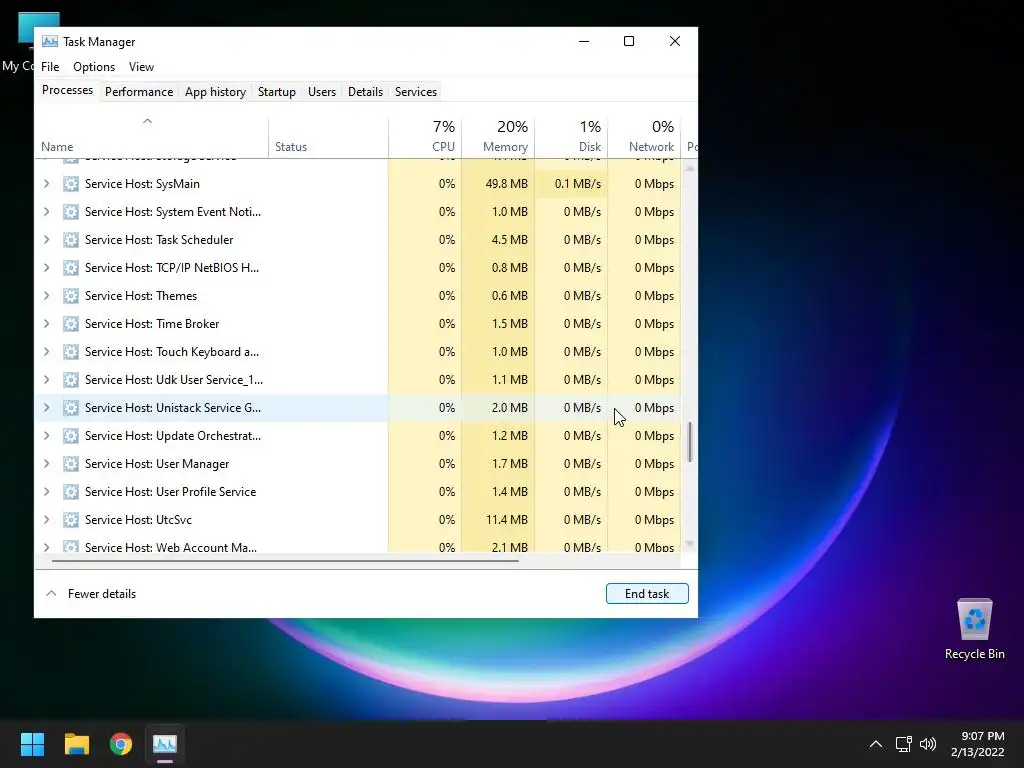Select the Recycle Bin desktop icon
1024x768 pixels.
click(974, 630)
